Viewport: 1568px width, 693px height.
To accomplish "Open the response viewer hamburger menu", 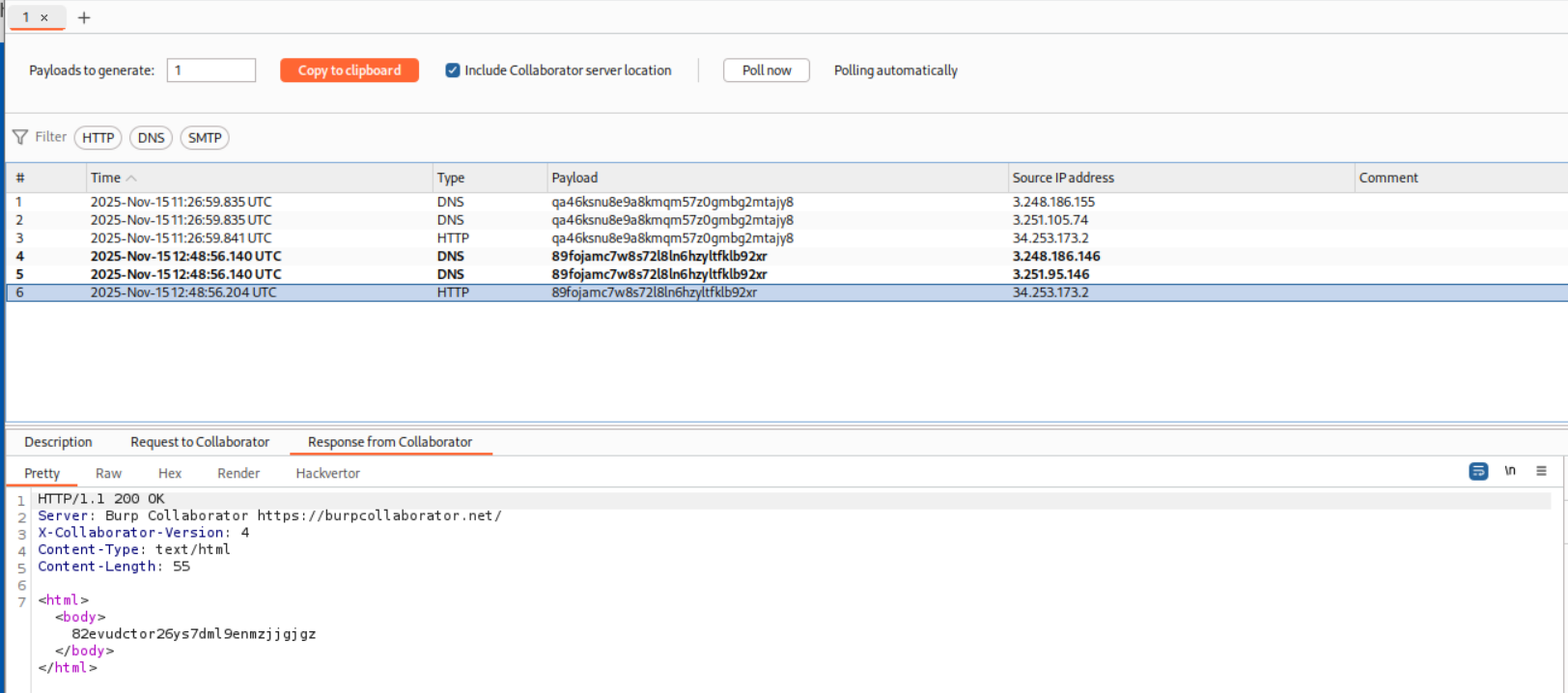I will coord(1541,471).
